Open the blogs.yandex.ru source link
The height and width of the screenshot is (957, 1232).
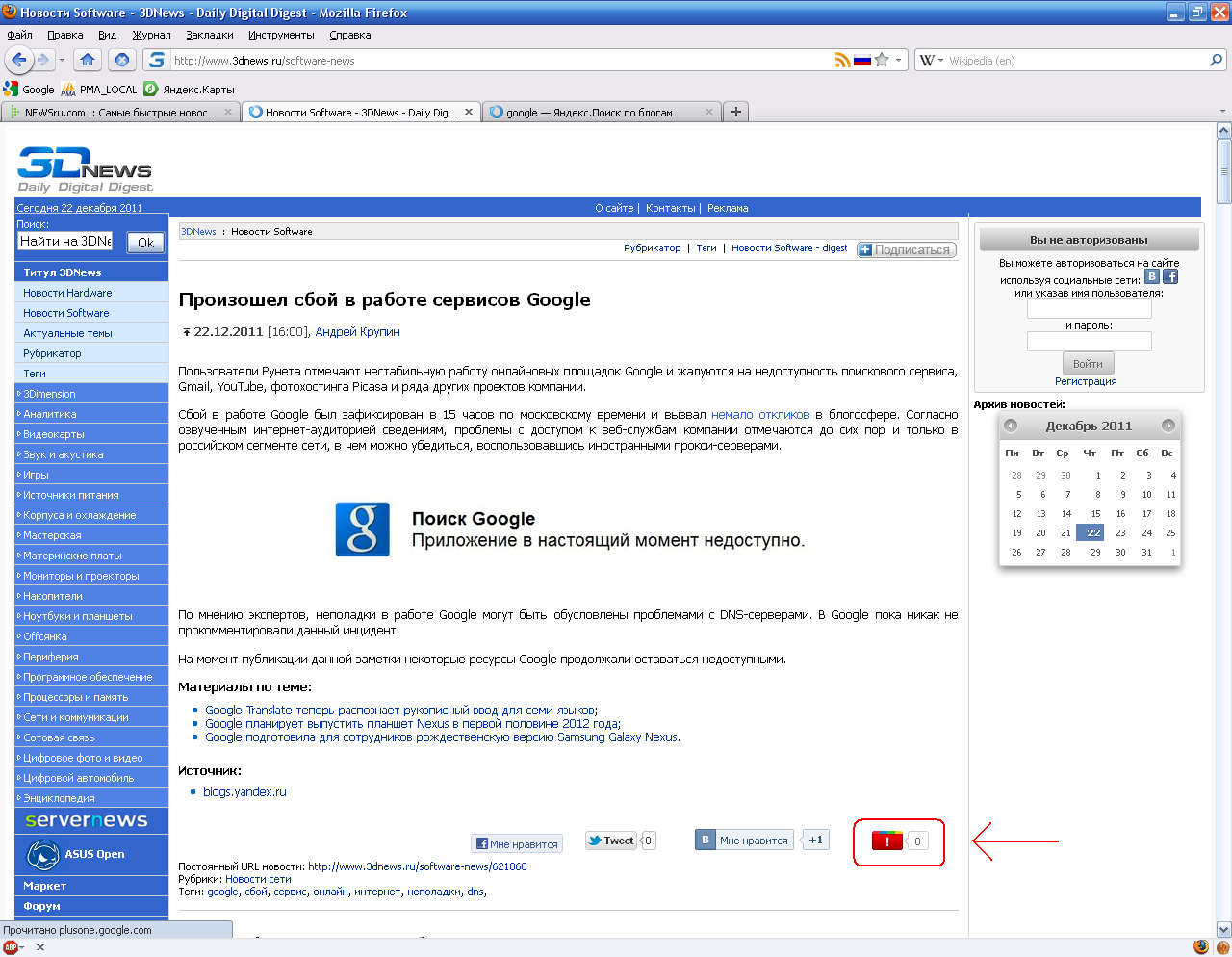point(244,792)
